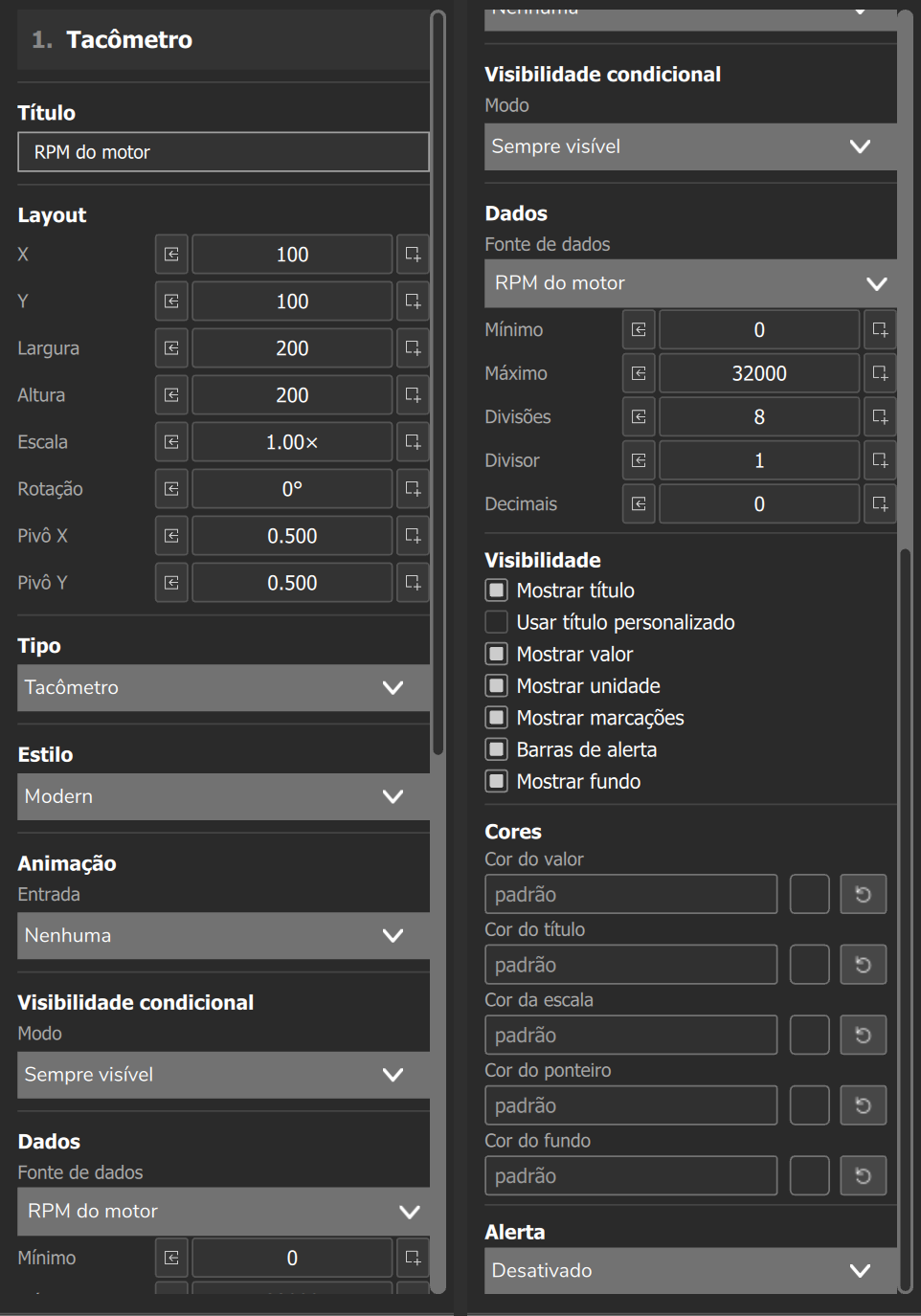Enable Usar título personalizado
This screenshot has height=1316, width=921.
click(496, 622)
